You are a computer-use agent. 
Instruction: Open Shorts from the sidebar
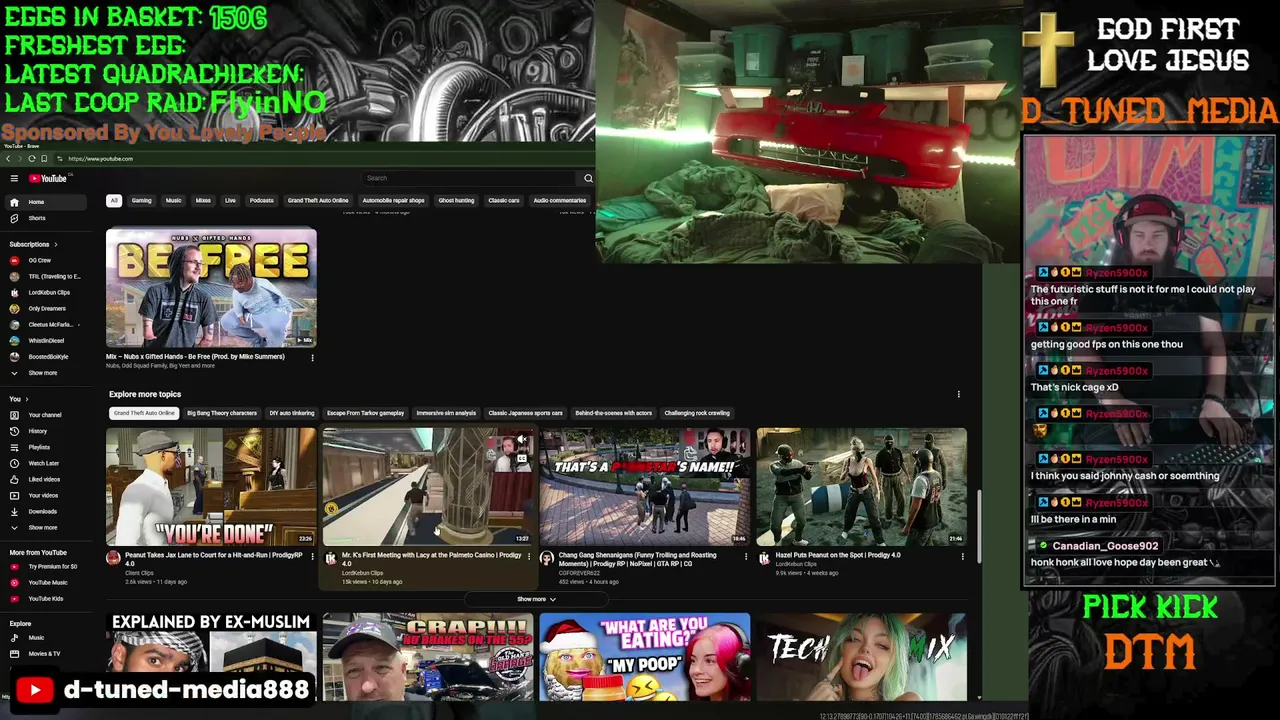coord(37,218)
